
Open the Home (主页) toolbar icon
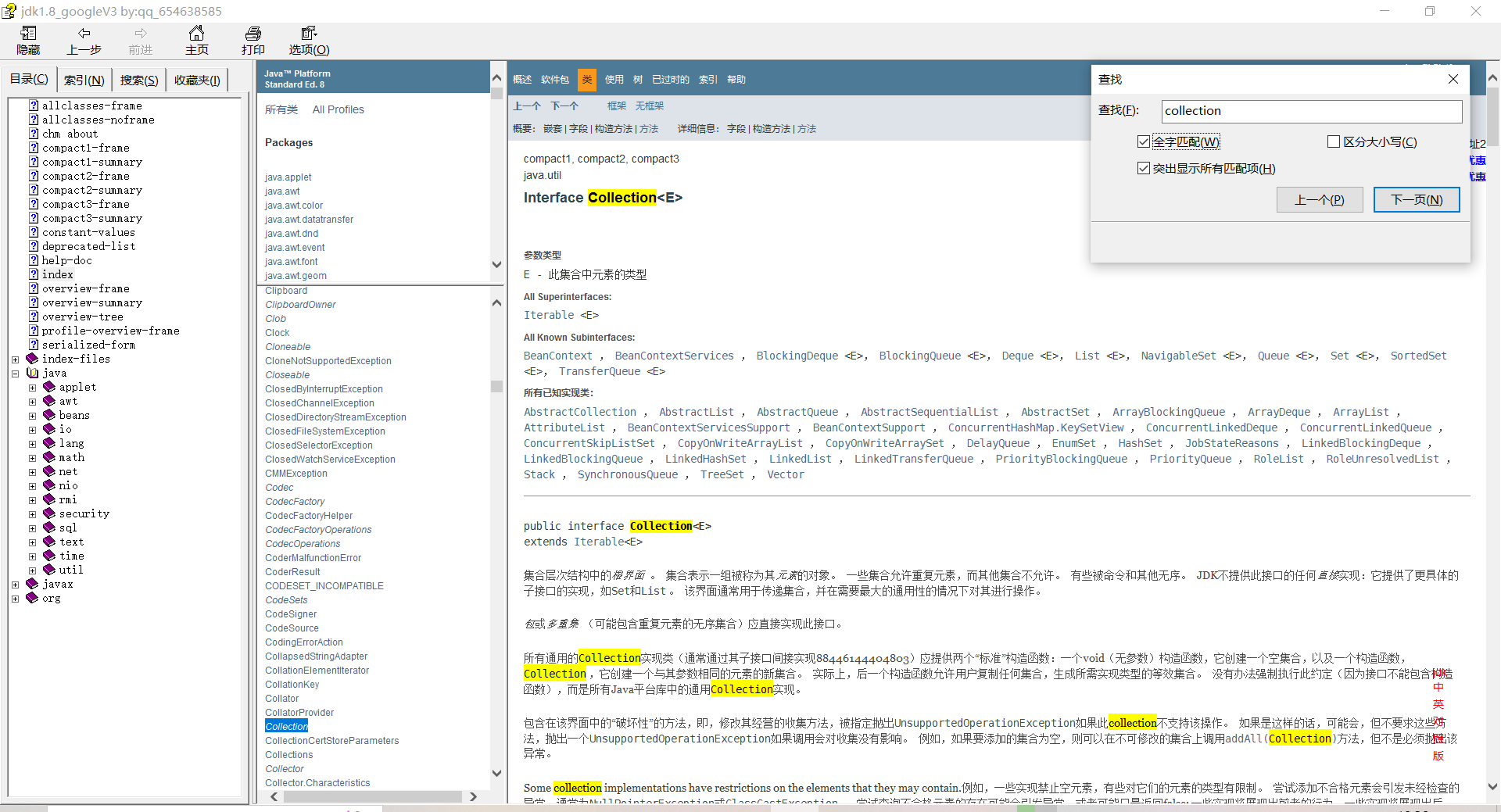197,33
